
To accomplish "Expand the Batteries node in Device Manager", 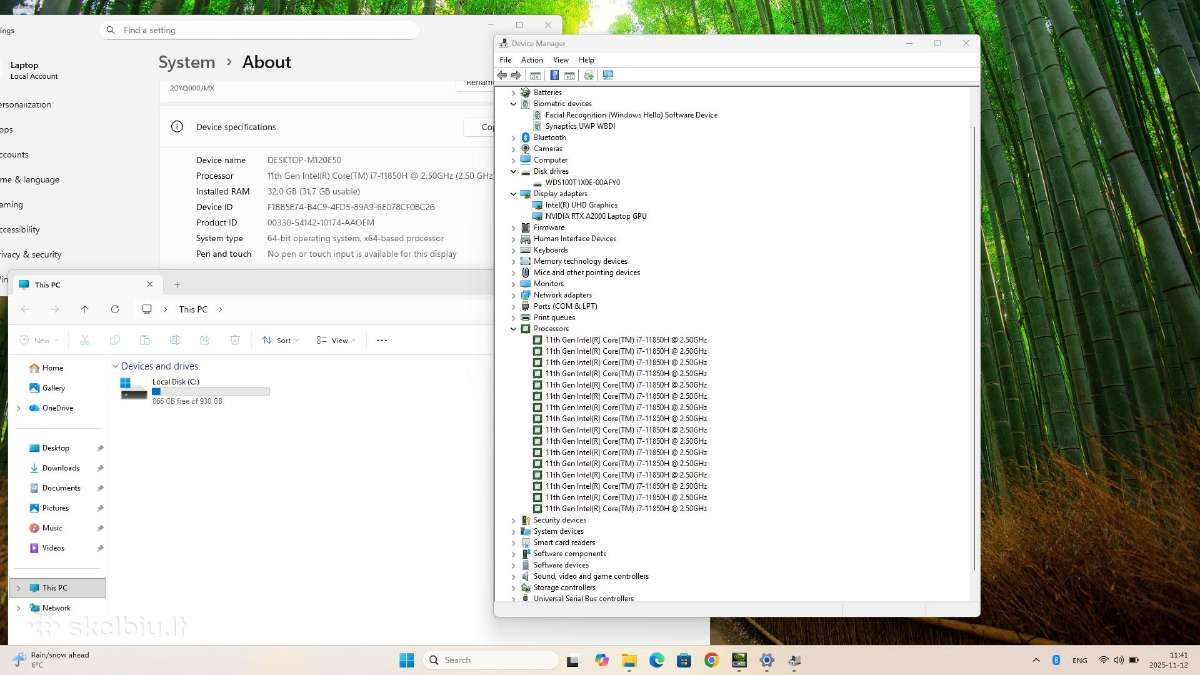I will tap(514, 92).
